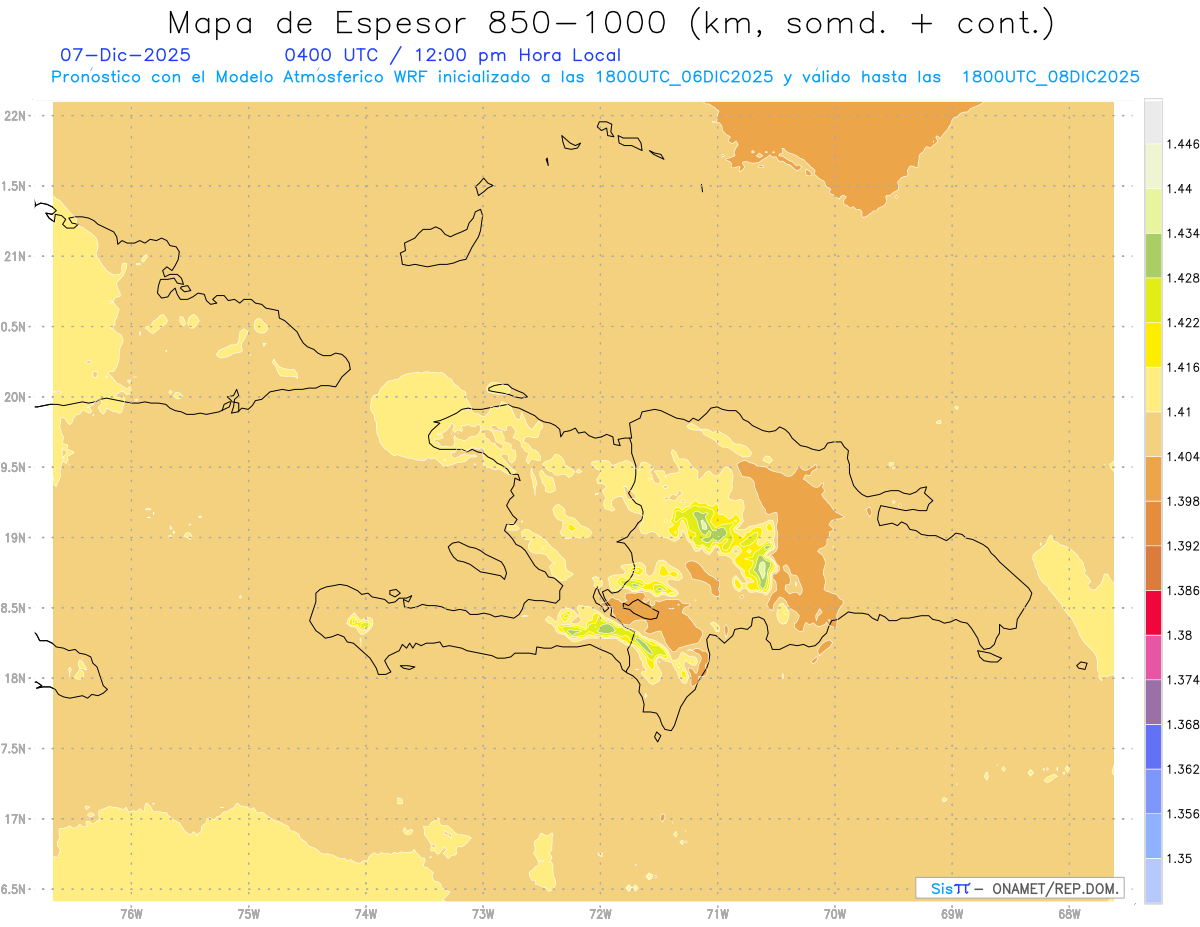
Task: Click the '68W' longitude axis label
Action: (x=1069, y=914)
